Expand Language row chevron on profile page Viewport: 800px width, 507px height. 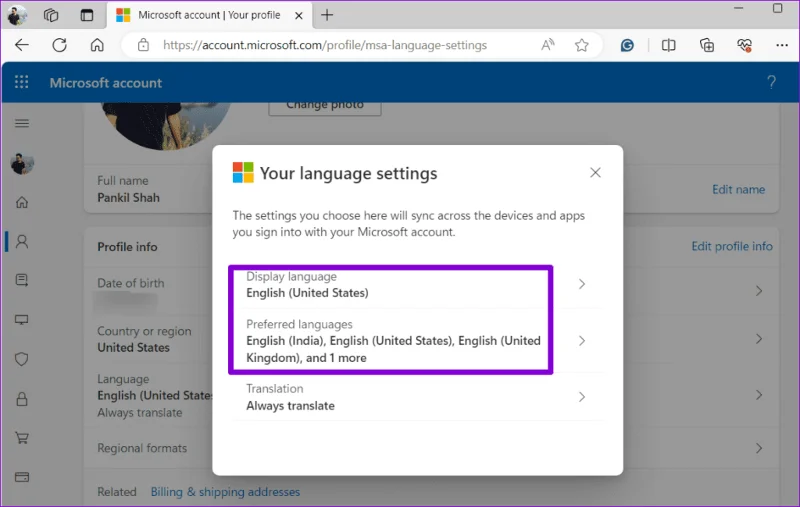coord(759,395)
